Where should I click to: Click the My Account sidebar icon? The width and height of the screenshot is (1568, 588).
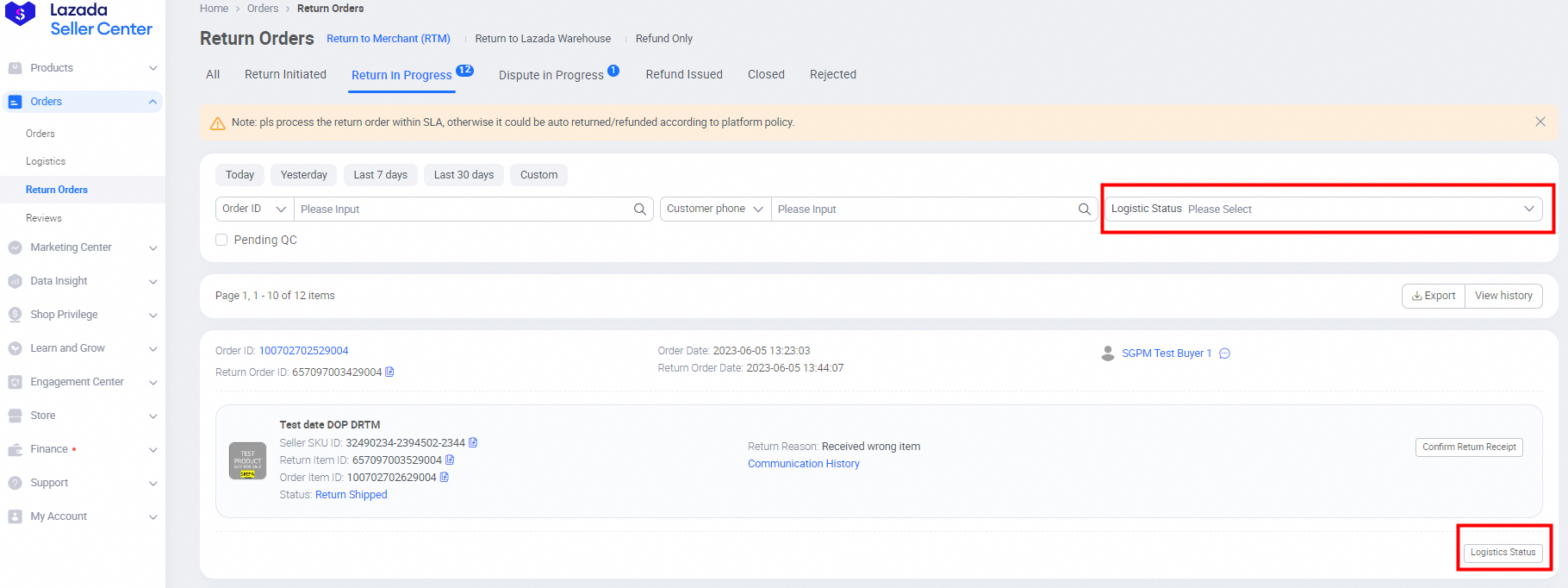pyautogui.click(x=15, y=516)
